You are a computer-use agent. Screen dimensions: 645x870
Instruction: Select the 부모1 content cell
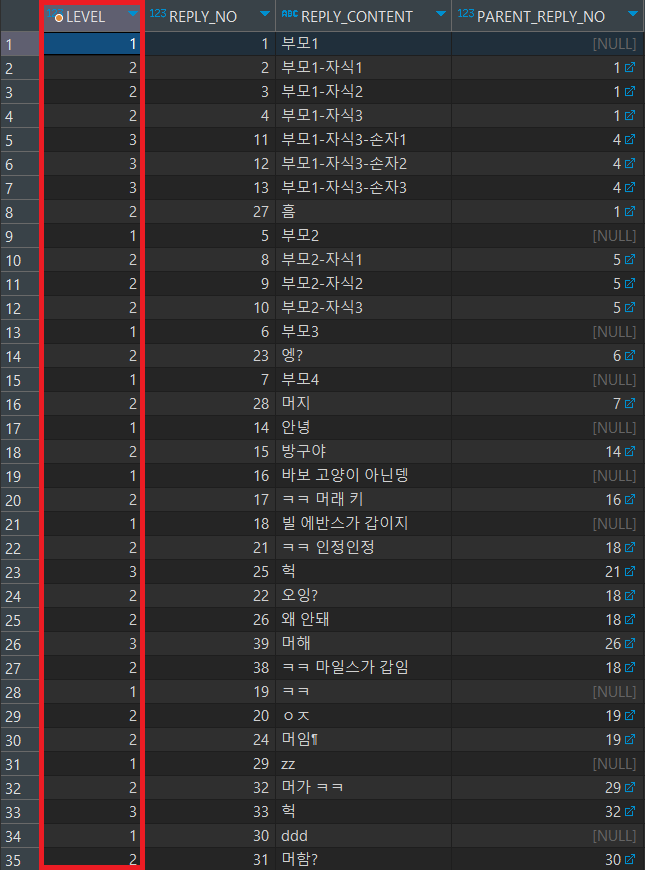pos(363,44)
